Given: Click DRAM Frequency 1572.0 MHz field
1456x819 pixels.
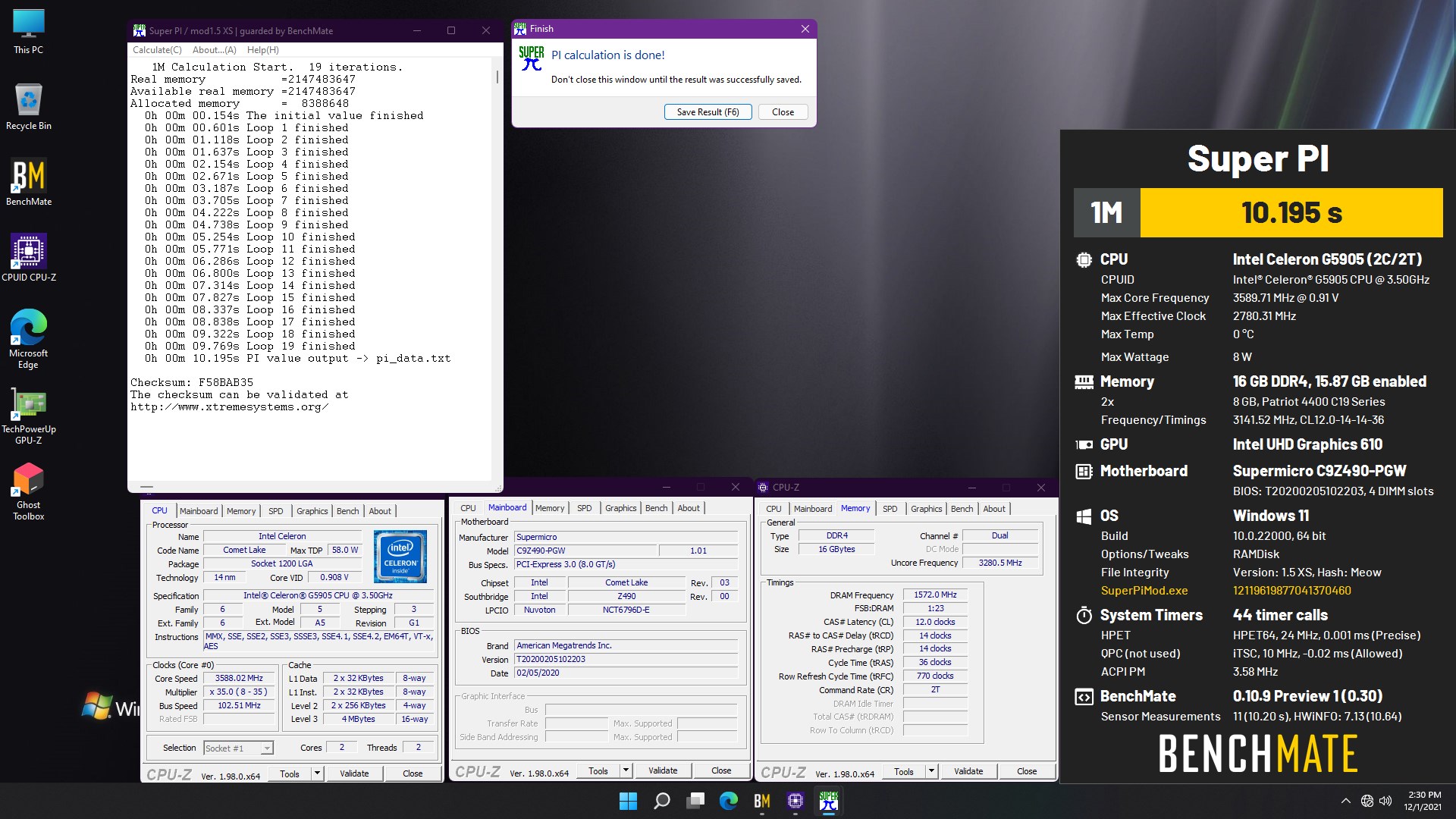Looking at the screenshot, I should (x=935, y=595).
